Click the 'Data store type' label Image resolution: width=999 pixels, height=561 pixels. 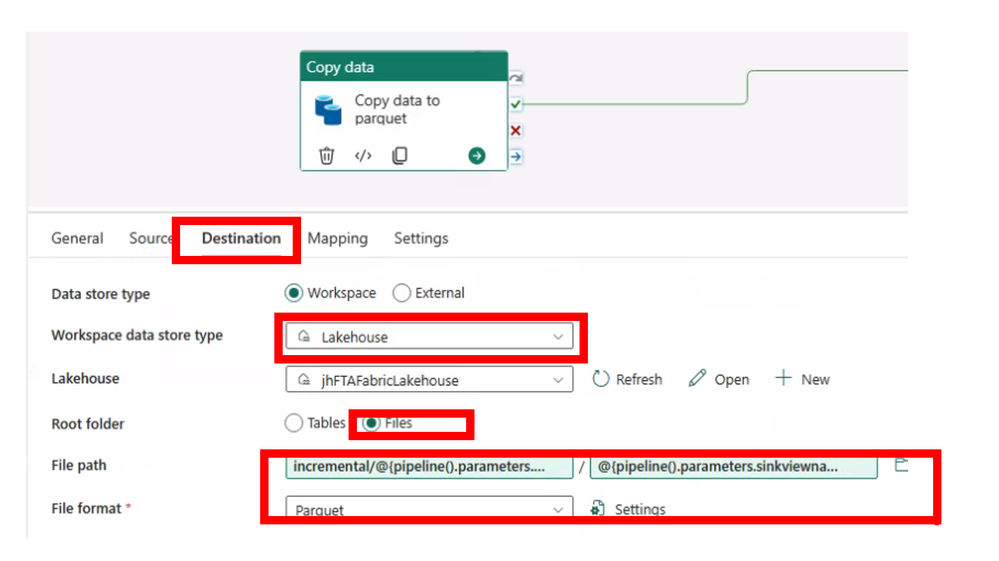[x=101, y=294]
